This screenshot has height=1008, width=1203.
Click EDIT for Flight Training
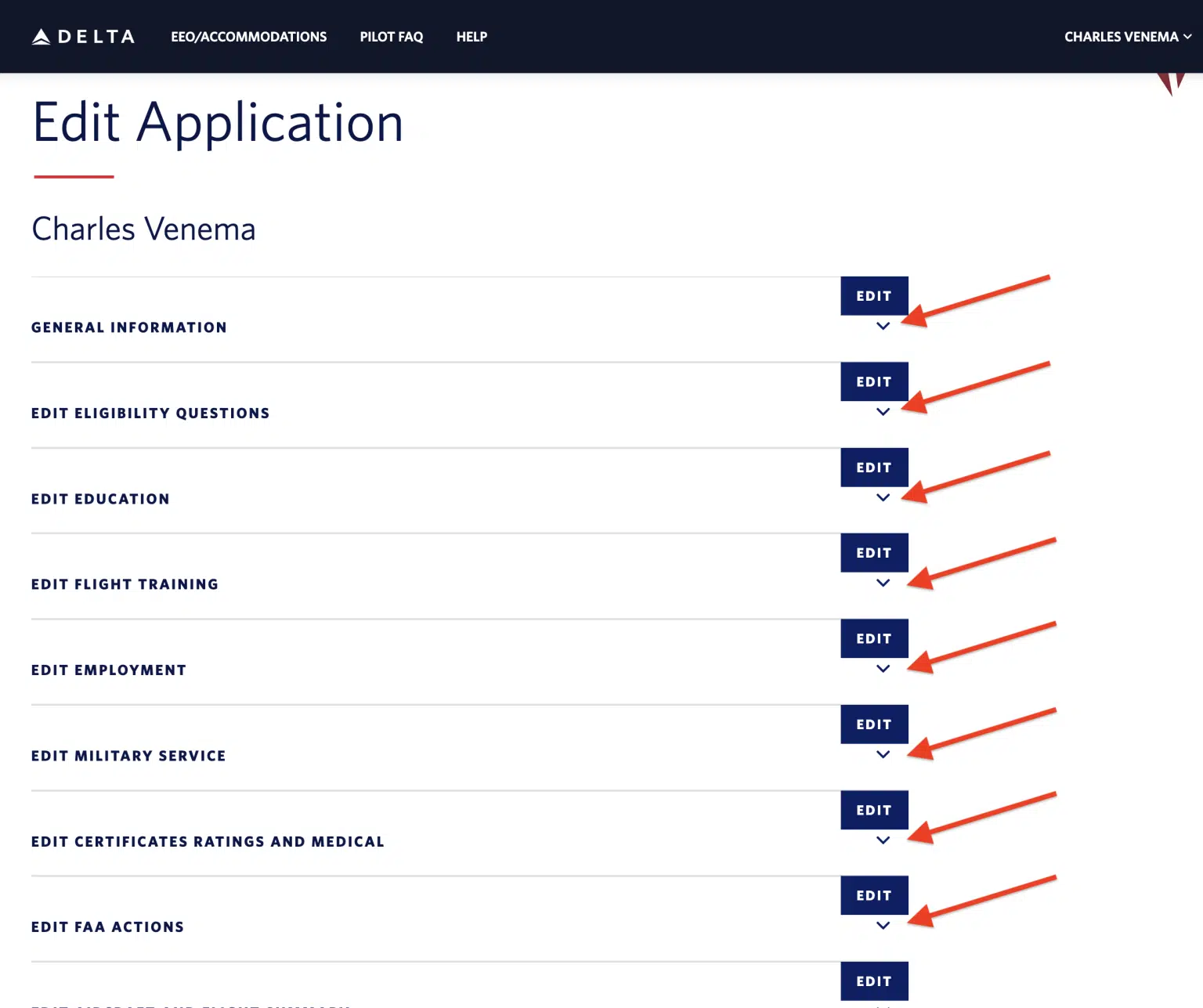click(874, 552)
